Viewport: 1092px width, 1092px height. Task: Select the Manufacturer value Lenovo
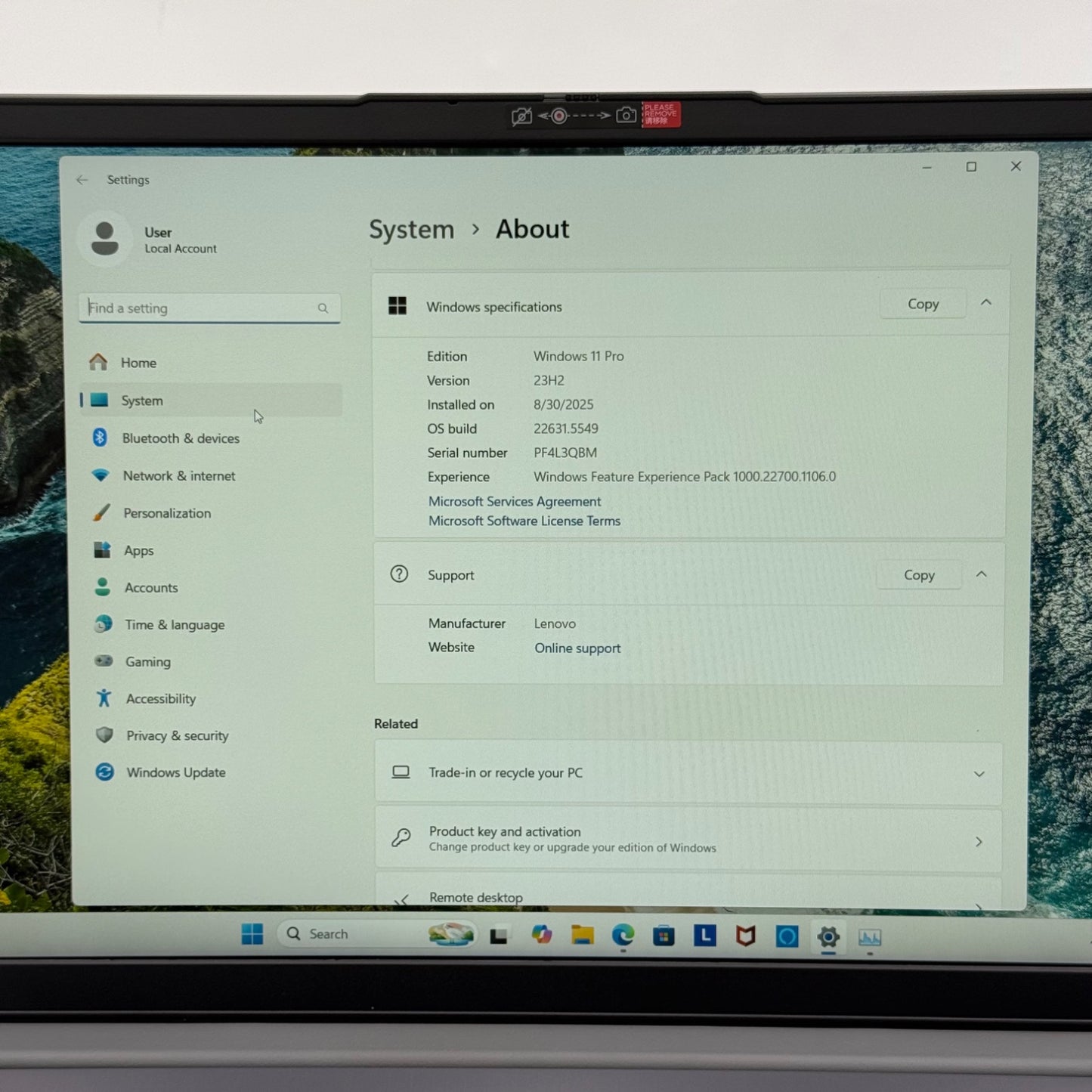555,624
